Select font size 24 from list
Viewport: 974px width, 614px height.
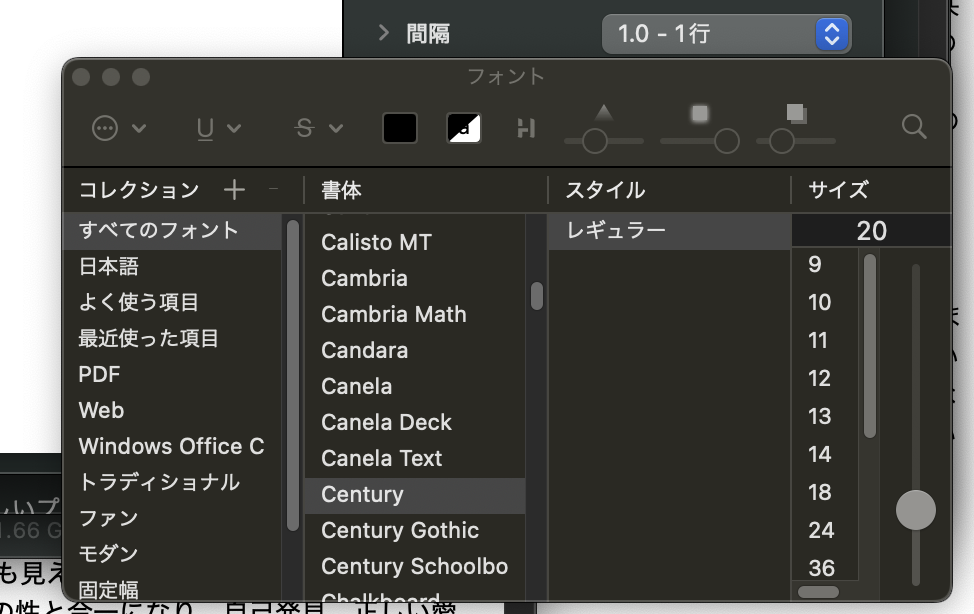pyautogui.click(x=821, y=530)
